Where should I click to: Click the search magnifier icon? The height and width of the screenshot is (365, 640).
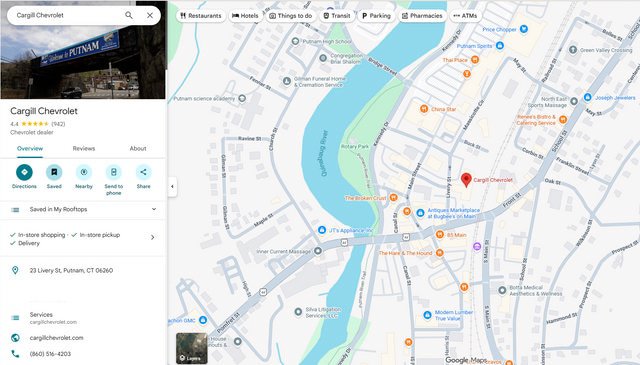(129, 15)
